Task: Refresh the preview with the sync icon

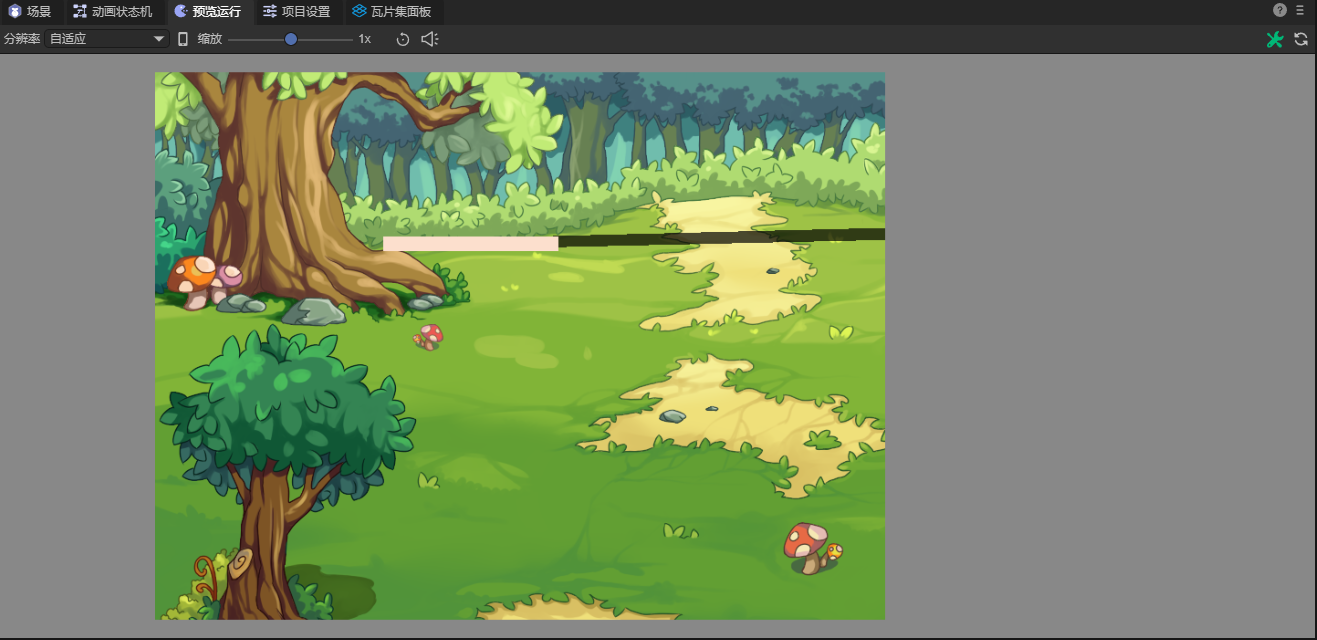Action: click(x=1301, y=39)
